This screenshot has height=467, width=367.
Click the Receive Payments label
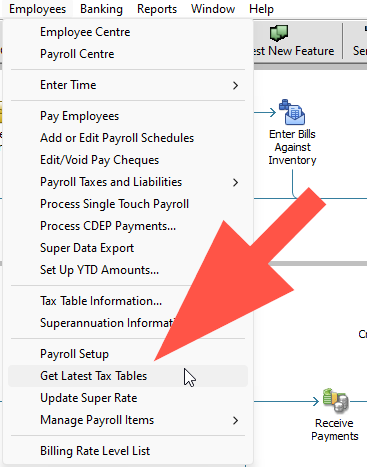pyautogui.click(x=335, y=430)
